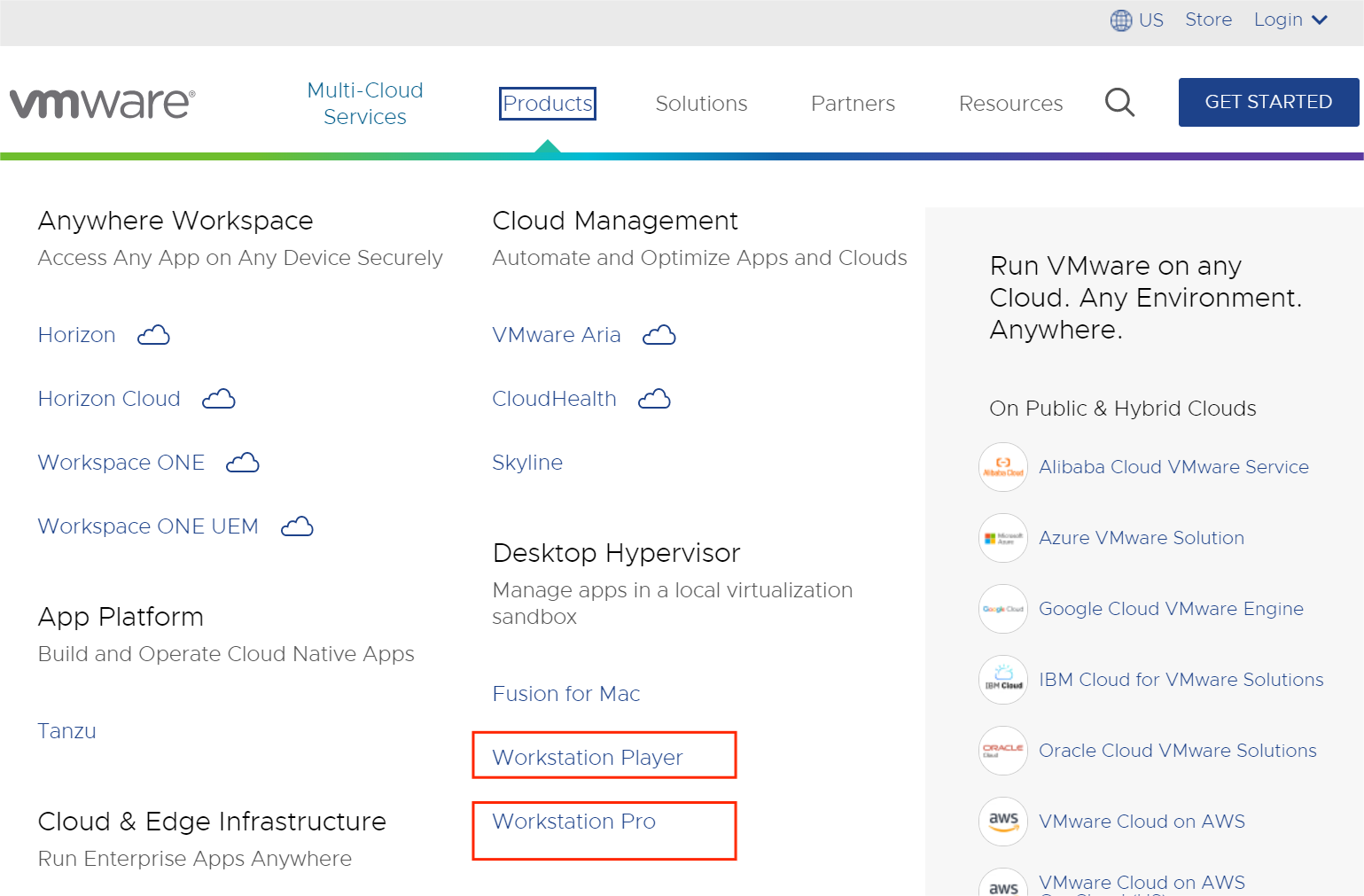Open Fusion for Mac
The image size is (1364, 896).
pyautogui.click(x=566, y=694)
